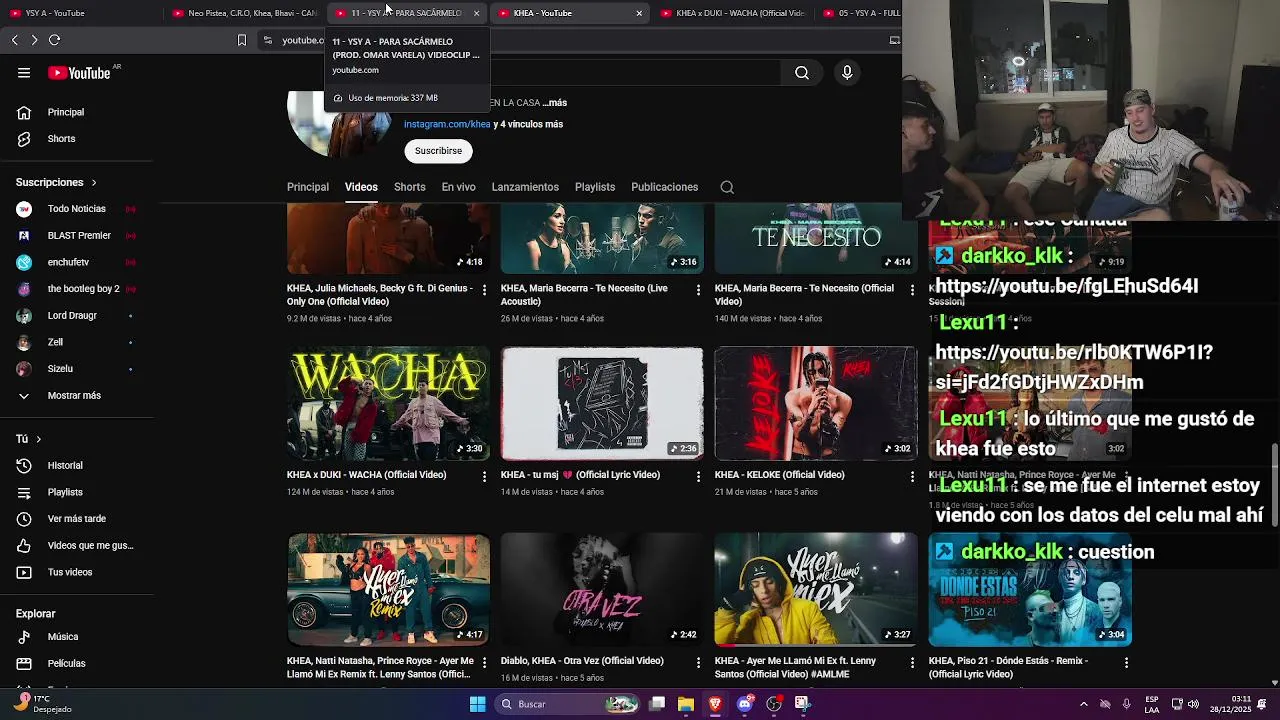Activate voice search microphone

(x=847, y=73)
